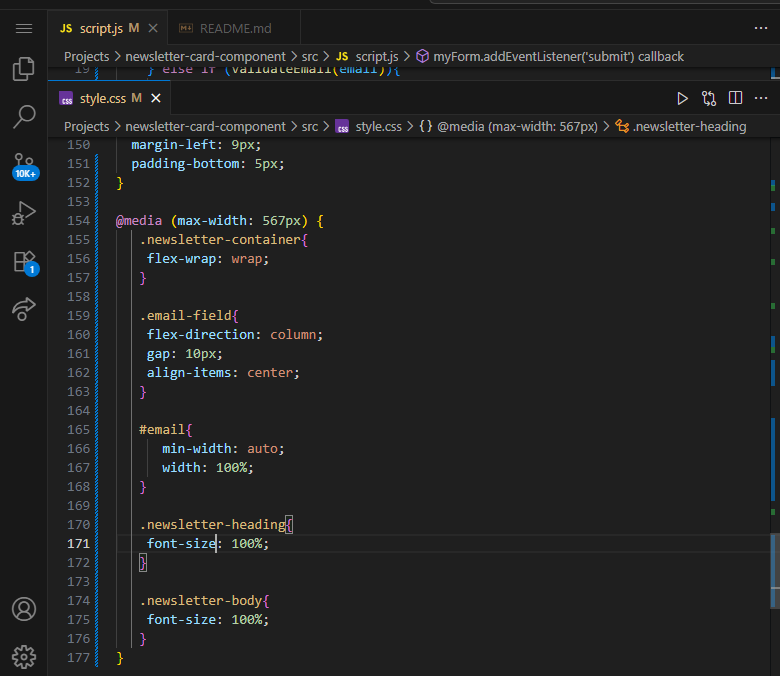This screenshot has height=676, width=780.
Task: Click src folder in style.css breadcrumb
Action: 309,127
